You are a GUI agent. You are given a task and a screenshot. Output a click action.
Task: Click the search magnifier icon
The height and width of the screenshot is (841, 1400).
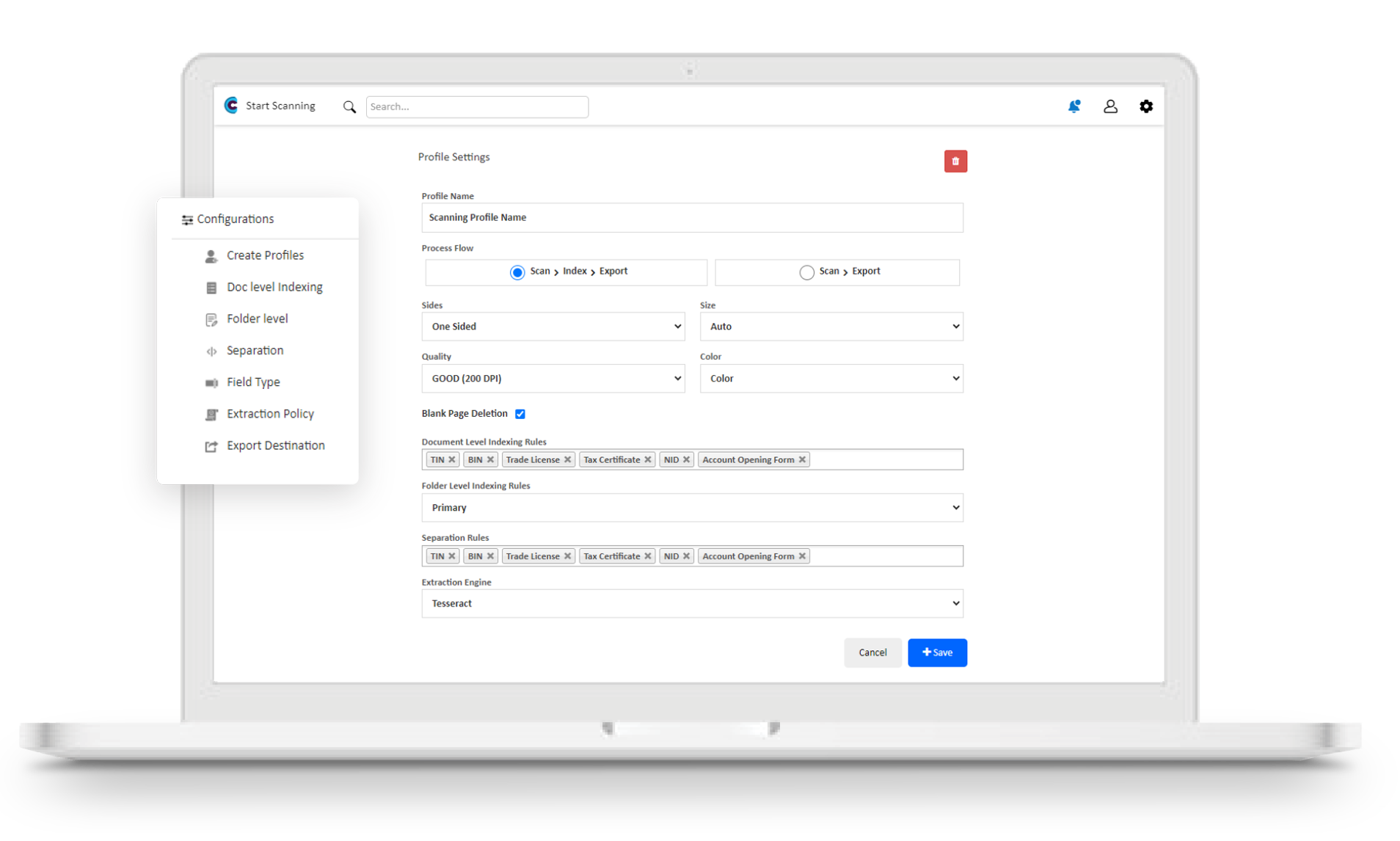(x=349, y=107)
